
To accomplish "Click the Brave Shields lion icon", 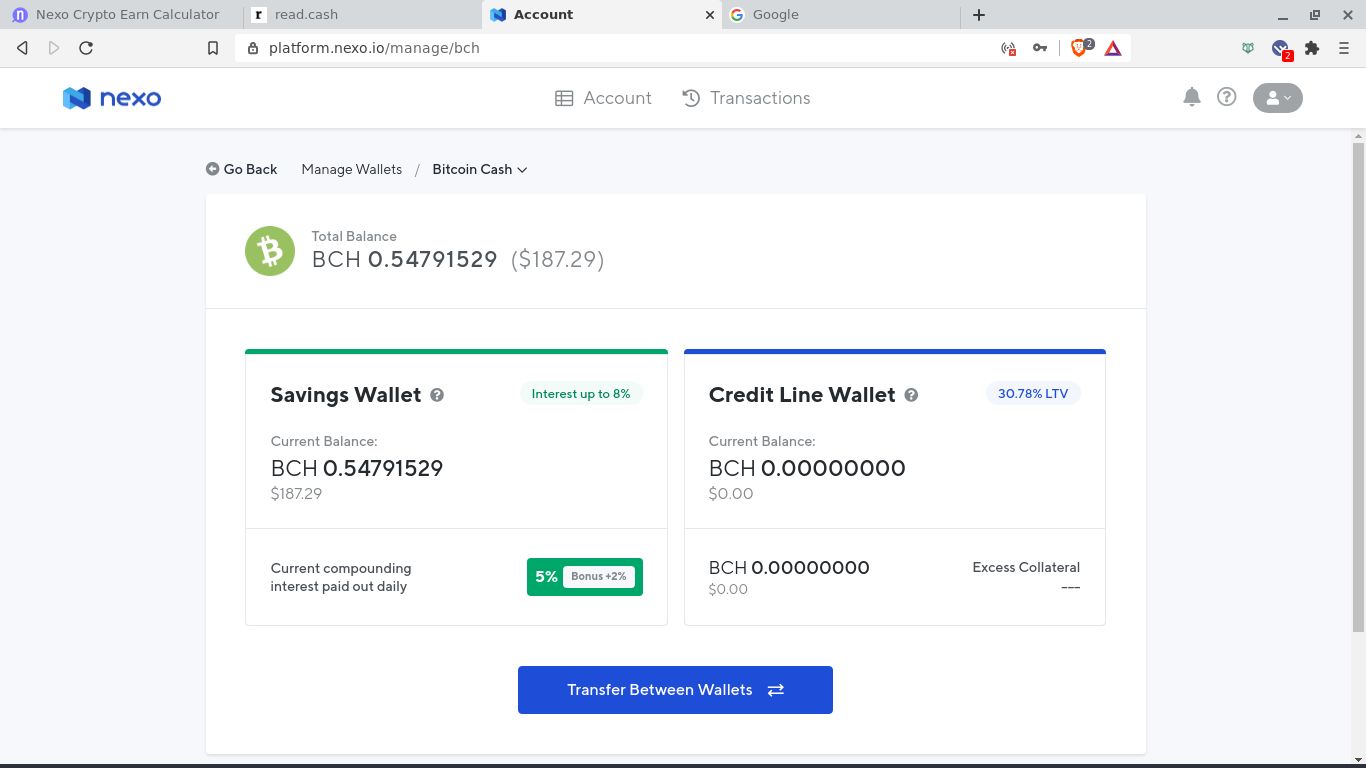I will coord(1080,47).
